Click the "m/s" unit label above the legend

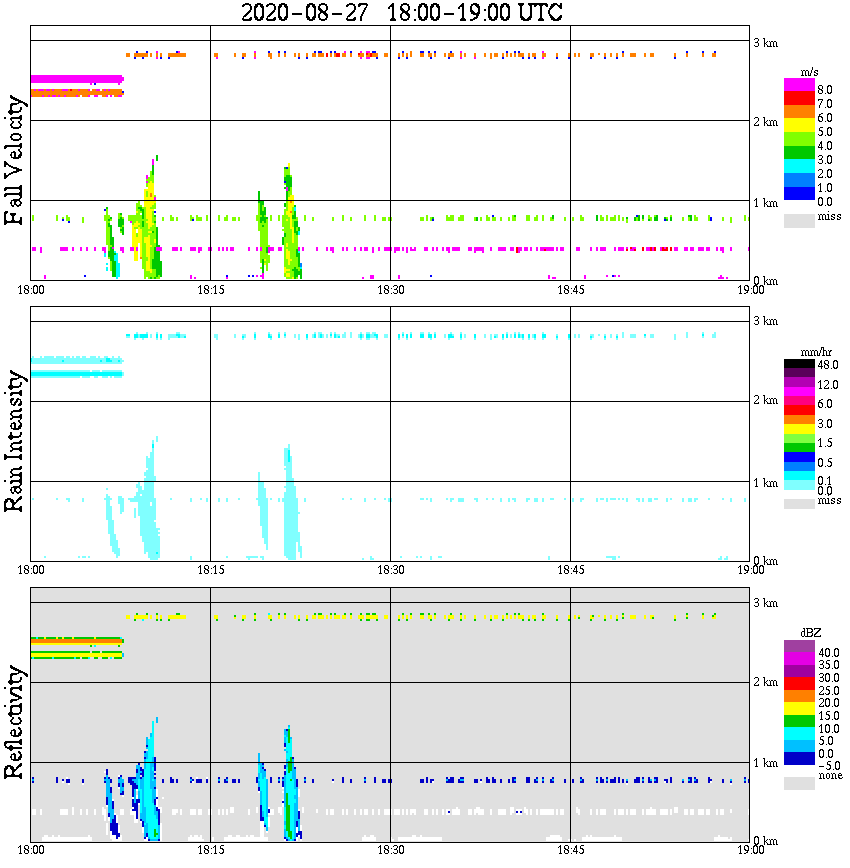tap(809, 73)
